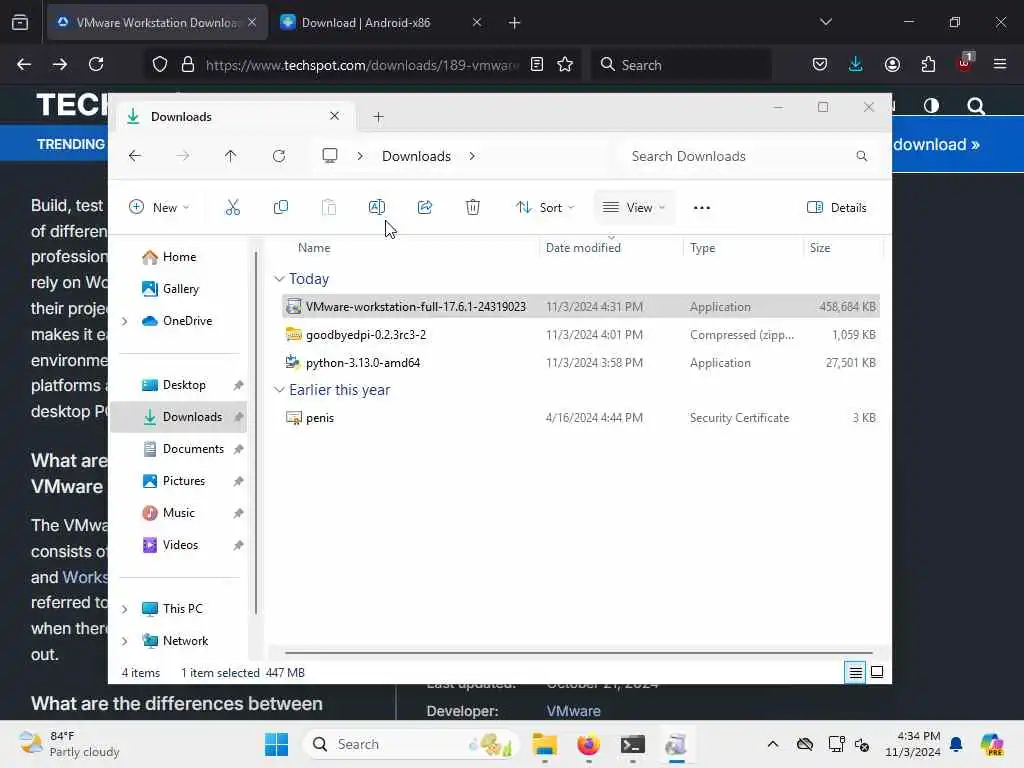1024x768 pixels.
Task: Click the Cut icon in Explorer toolbar
Action: (x=232, y=208)
